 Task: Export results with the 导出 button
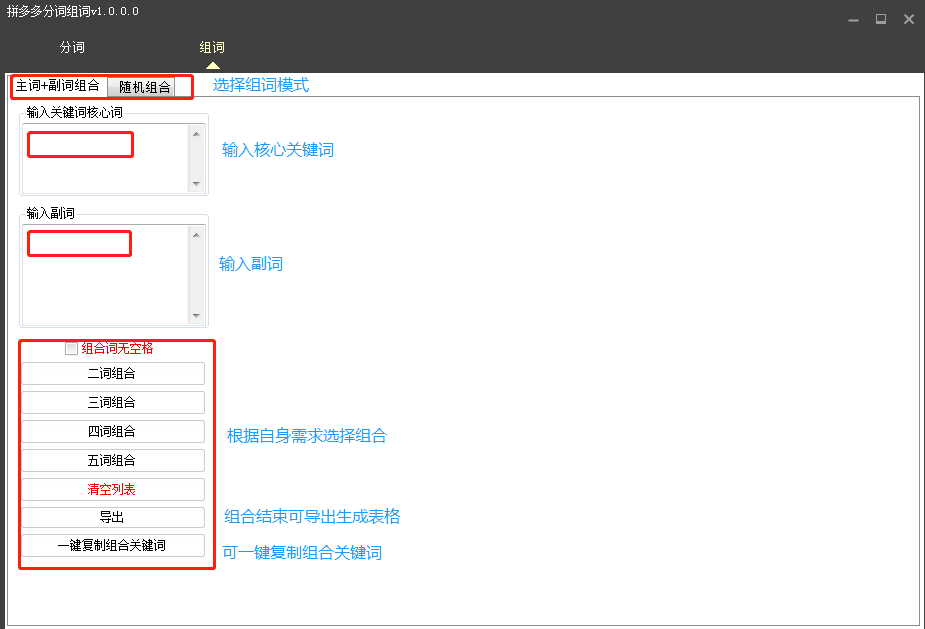coord(112,518)
